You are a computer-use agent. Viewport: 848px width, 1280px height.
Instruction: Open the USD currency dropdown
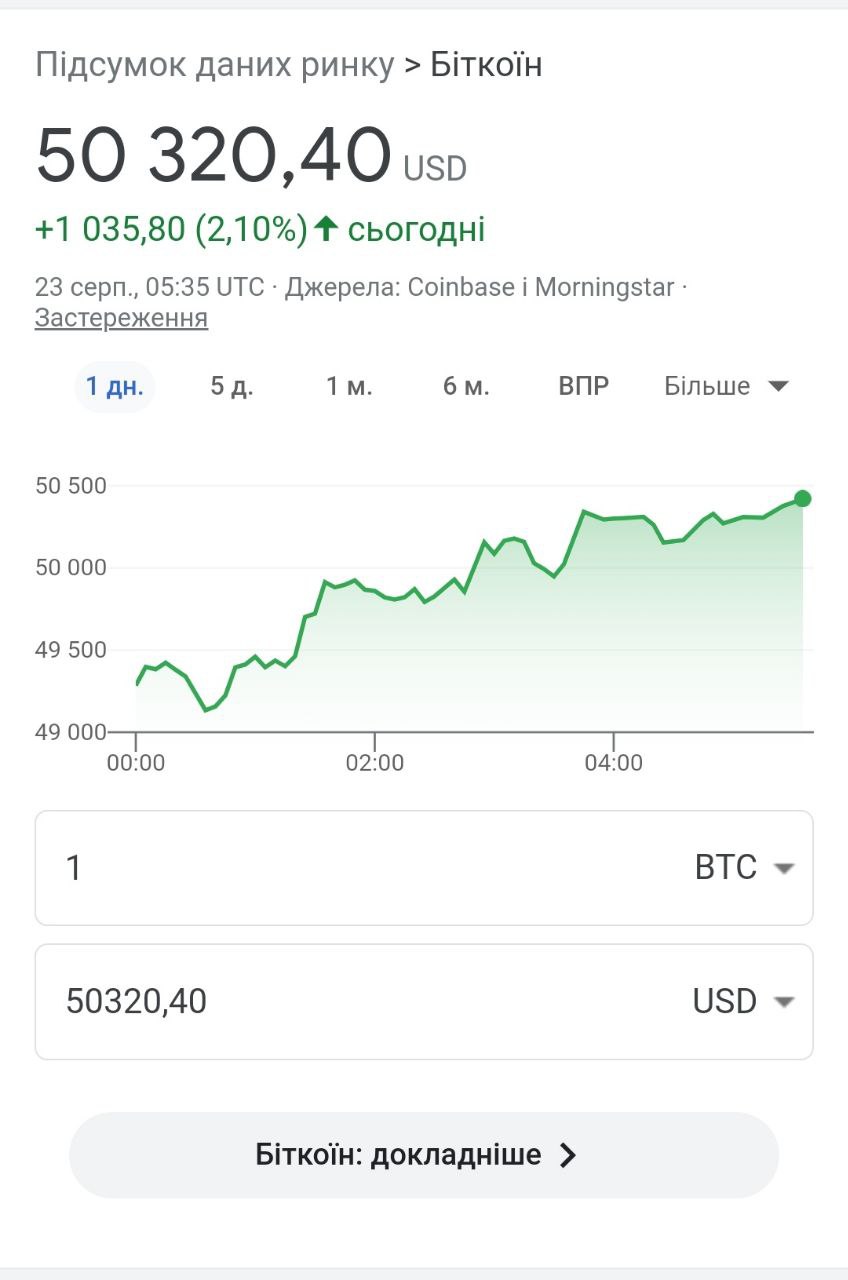click(744, 1001)
